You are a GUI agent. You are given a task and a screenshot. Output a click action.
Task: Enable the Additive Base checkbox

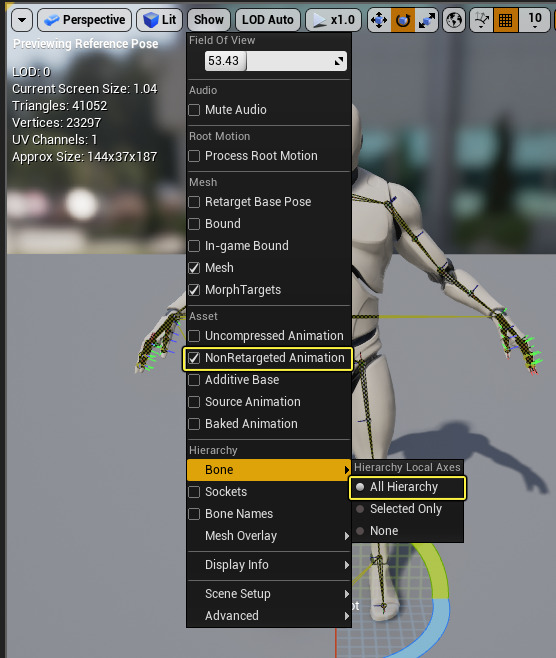pyautogui.click(x=194, y=380)
